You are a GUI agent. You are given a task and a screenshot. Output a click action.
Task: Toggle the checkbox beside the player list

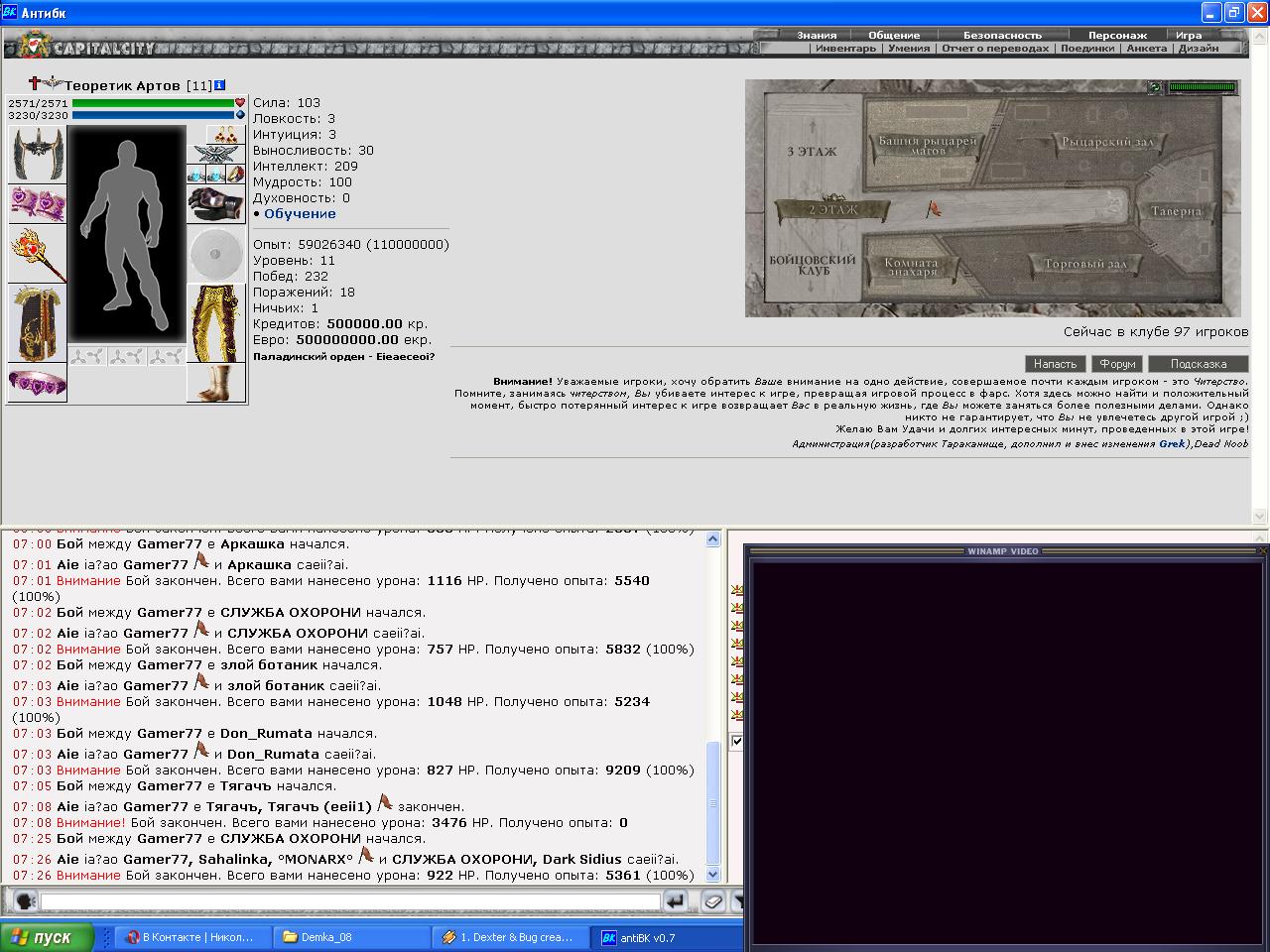click(x=737, y=741)
